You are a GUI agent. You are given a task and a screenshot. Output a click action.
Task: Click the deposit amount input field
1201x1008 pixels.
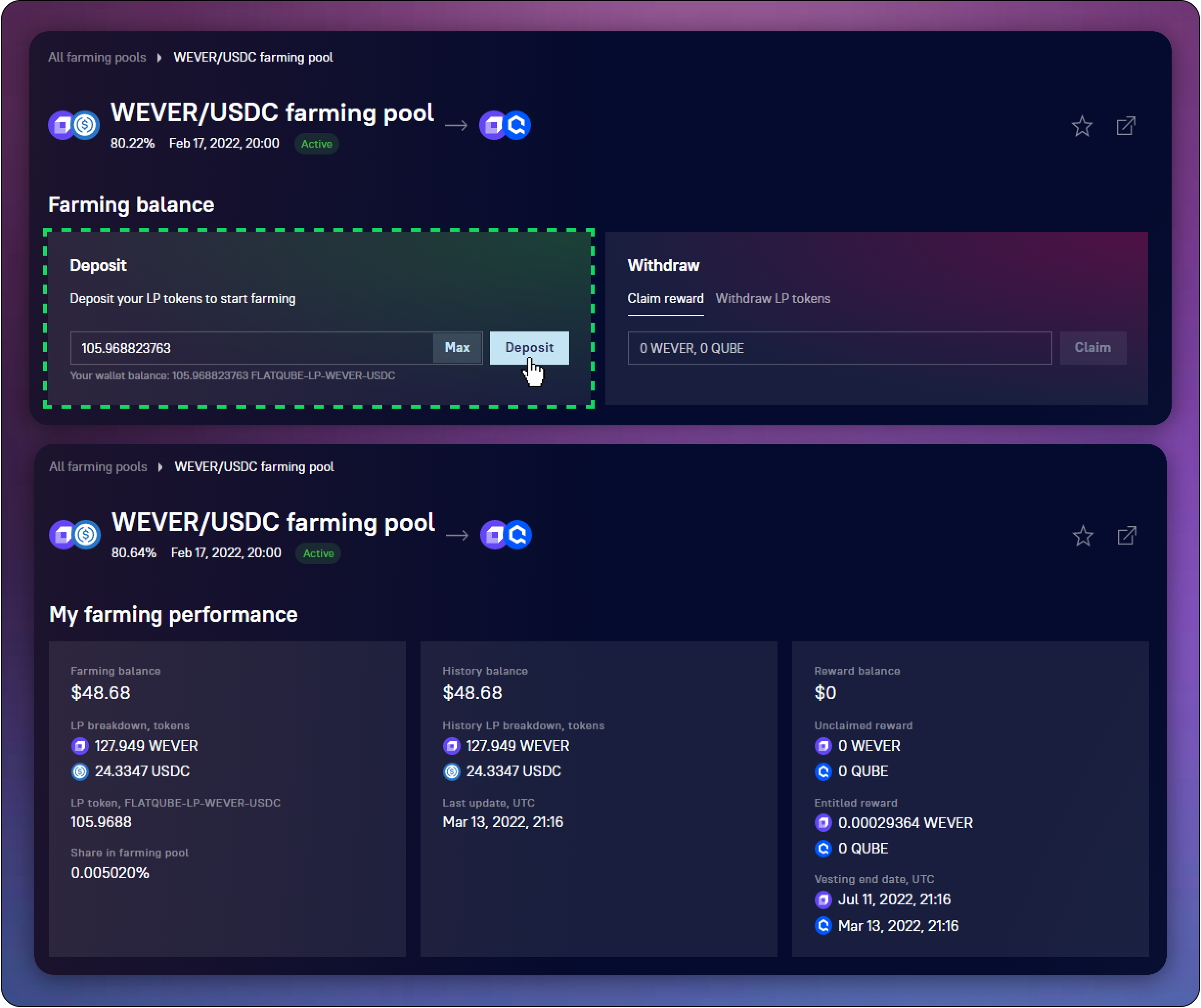click(252, 348)
